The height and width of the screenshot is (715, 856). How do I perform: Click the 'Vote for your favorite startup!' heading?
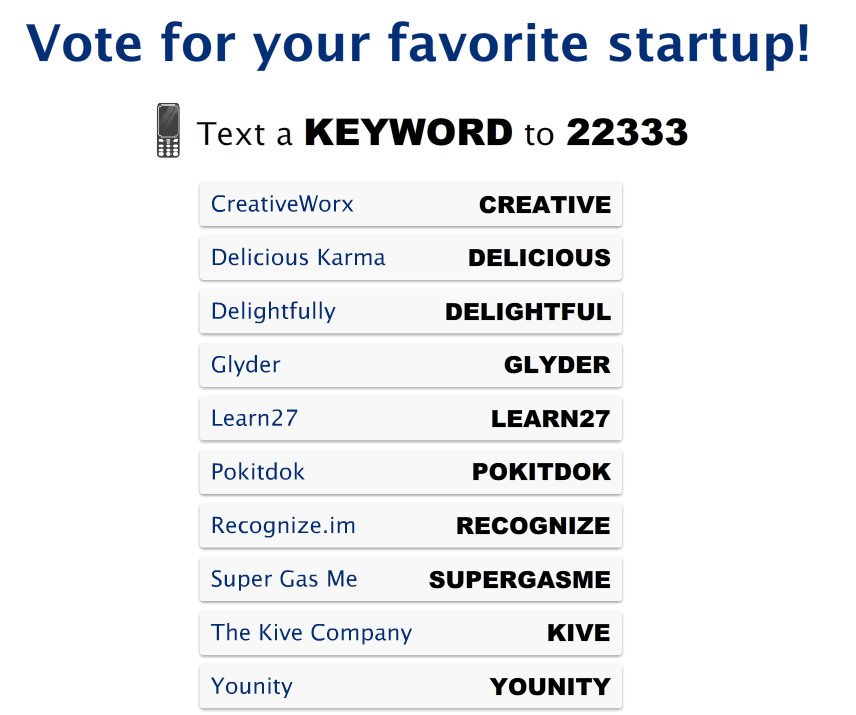pyautogui.click(x=419, y=42)
